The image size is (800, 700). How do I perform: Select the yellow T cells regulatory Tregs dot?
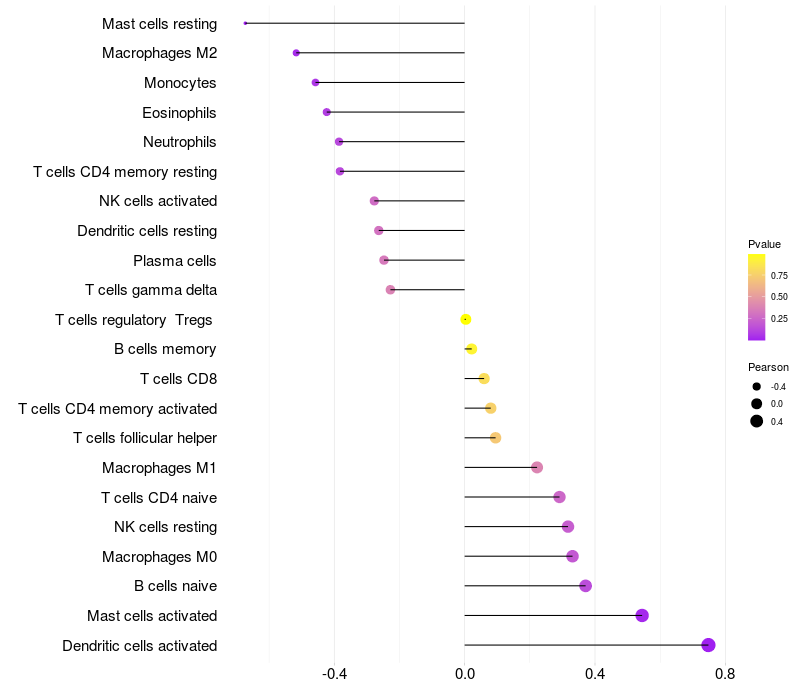(x=466, y=319)
